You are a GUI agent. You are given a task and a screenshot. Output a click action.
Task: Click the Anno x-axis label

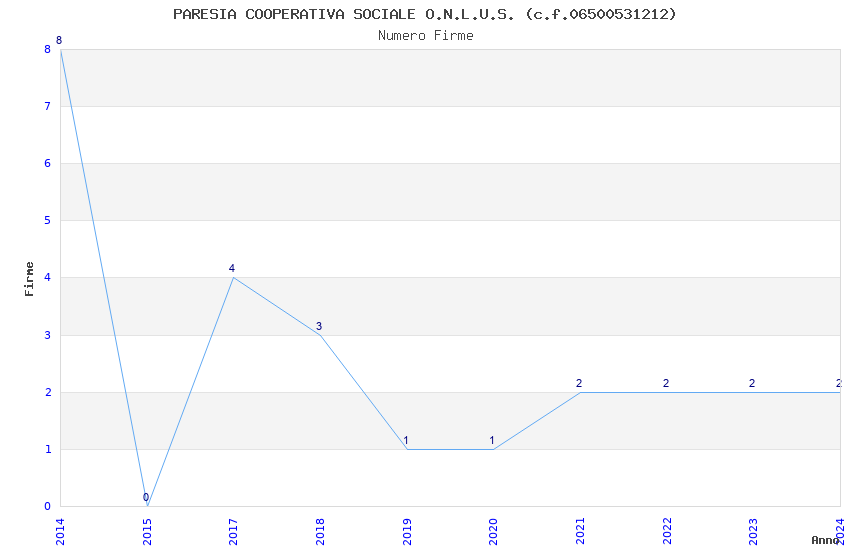(825, 540)
